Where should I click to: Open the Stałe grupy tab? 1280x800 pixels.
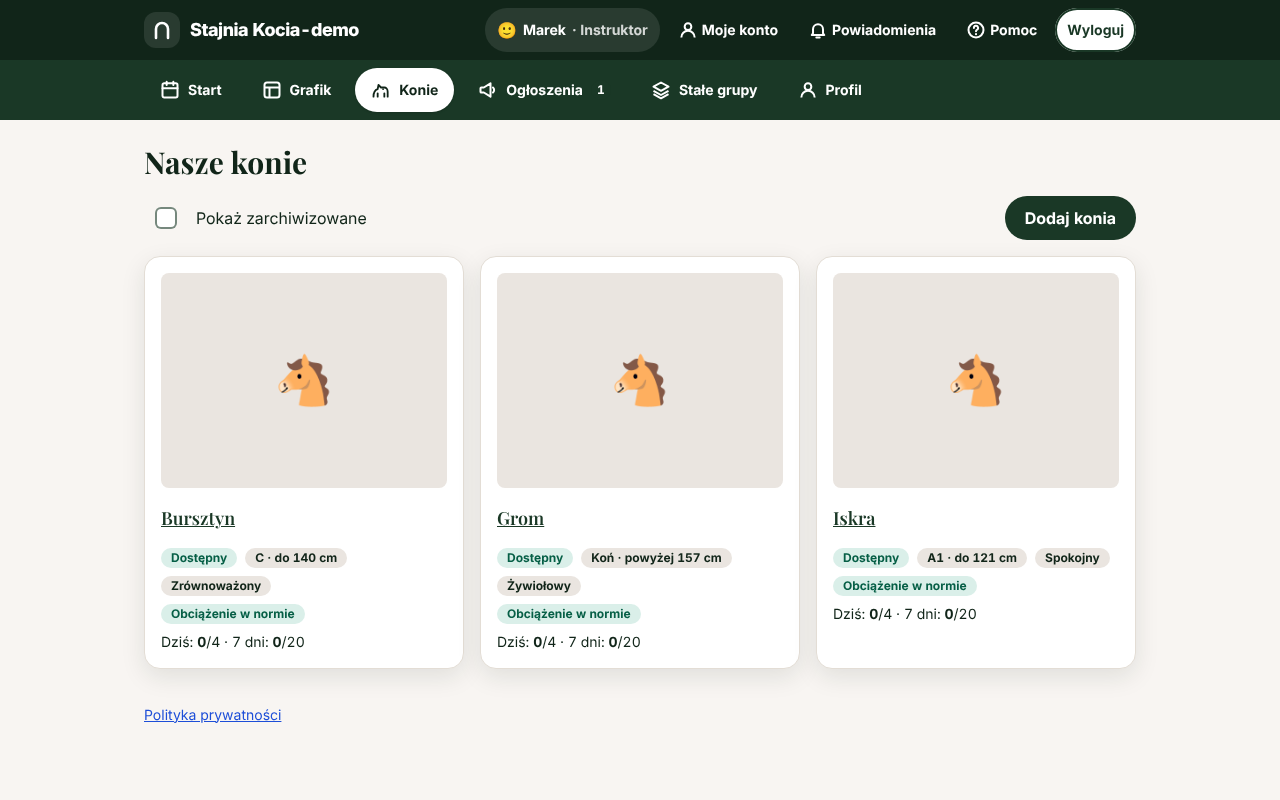pos(704,90)
